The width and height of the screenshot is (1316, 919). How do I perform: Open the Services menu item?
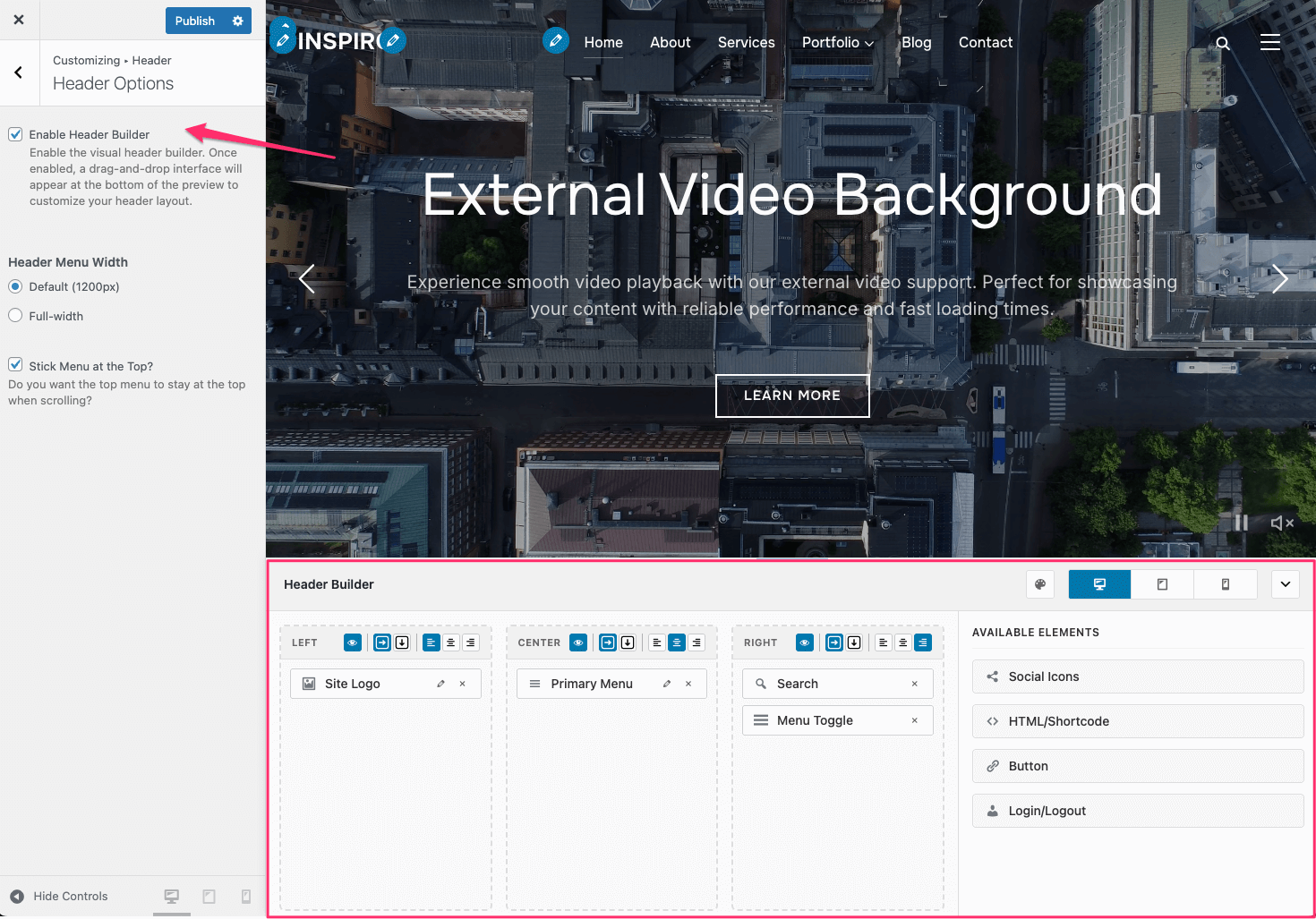coord(746,43)
